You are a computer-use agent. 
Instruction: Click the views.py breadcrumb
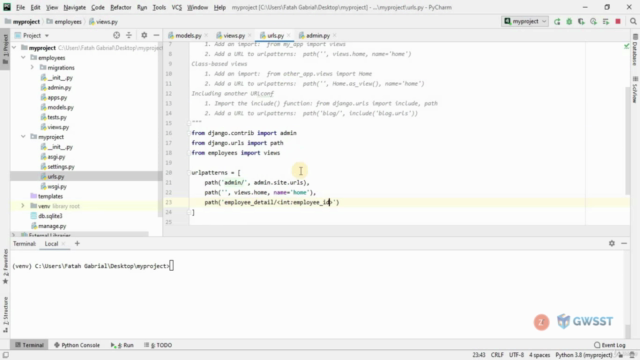click(x=103, y=22)
